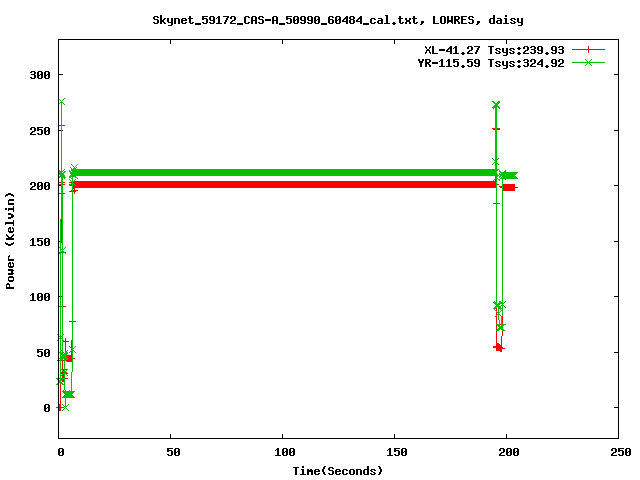This screenshot has height=480, width=640.
Task: Click the thick red XL data band
Action: [x=284, y=184]
